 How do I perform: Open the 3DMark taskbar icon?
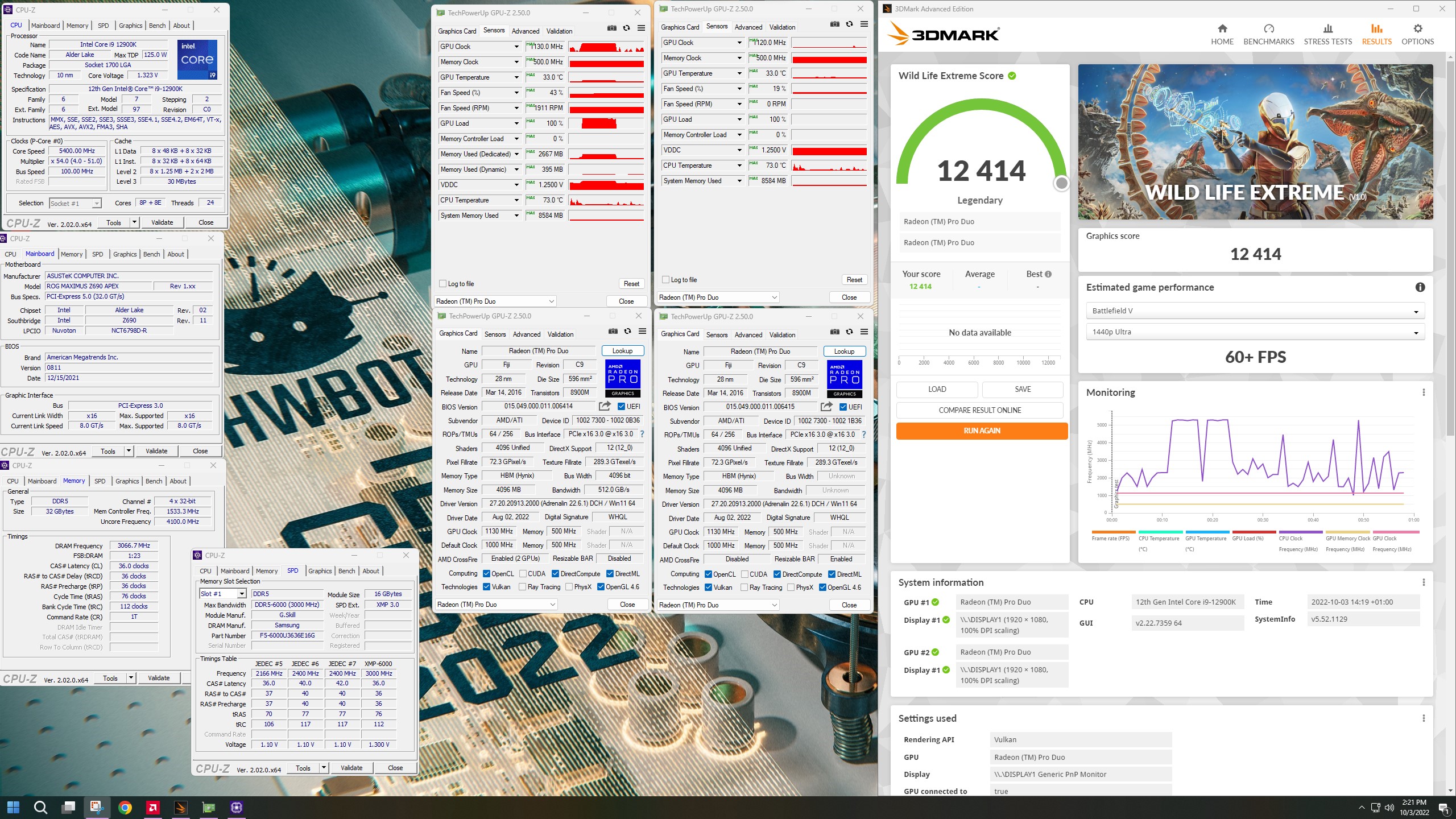coord(180,807)
